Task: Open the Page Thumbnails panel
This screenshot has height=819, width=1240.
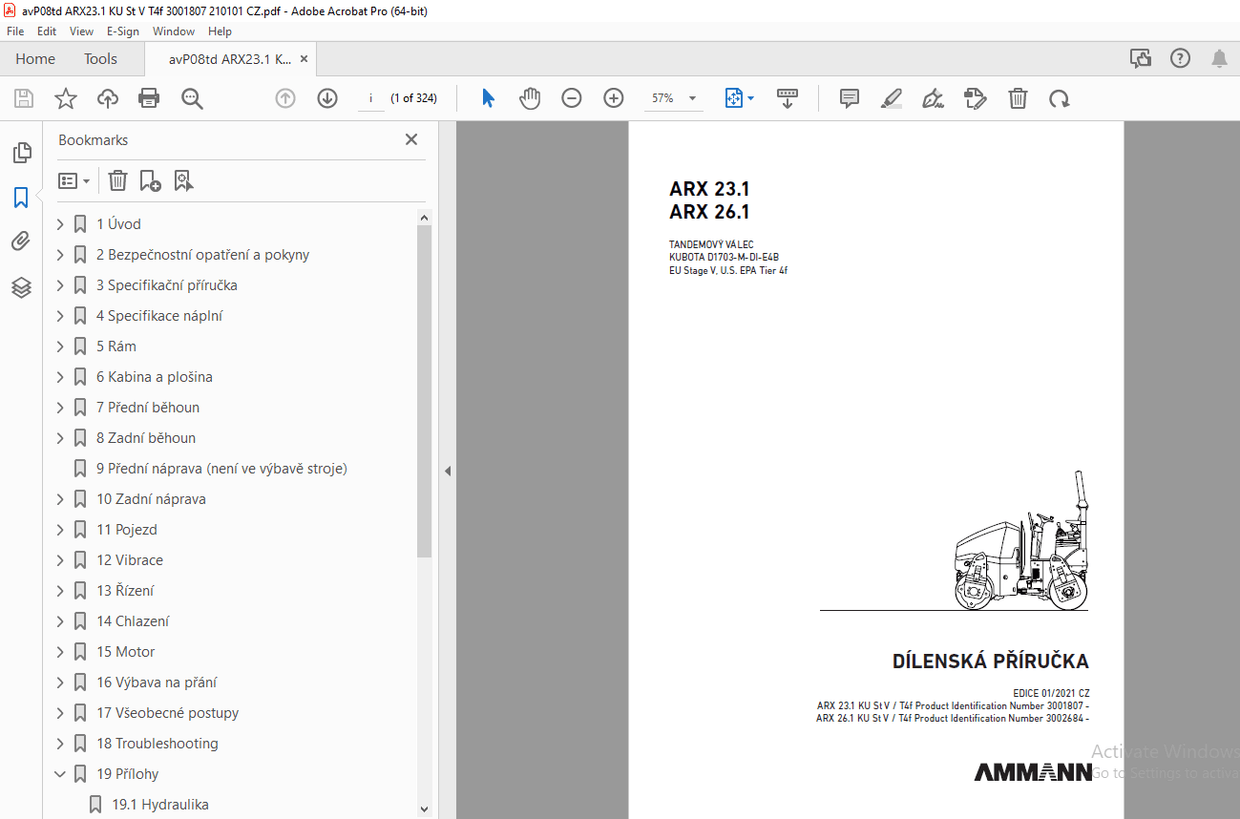Action: [x=21, y=152]
